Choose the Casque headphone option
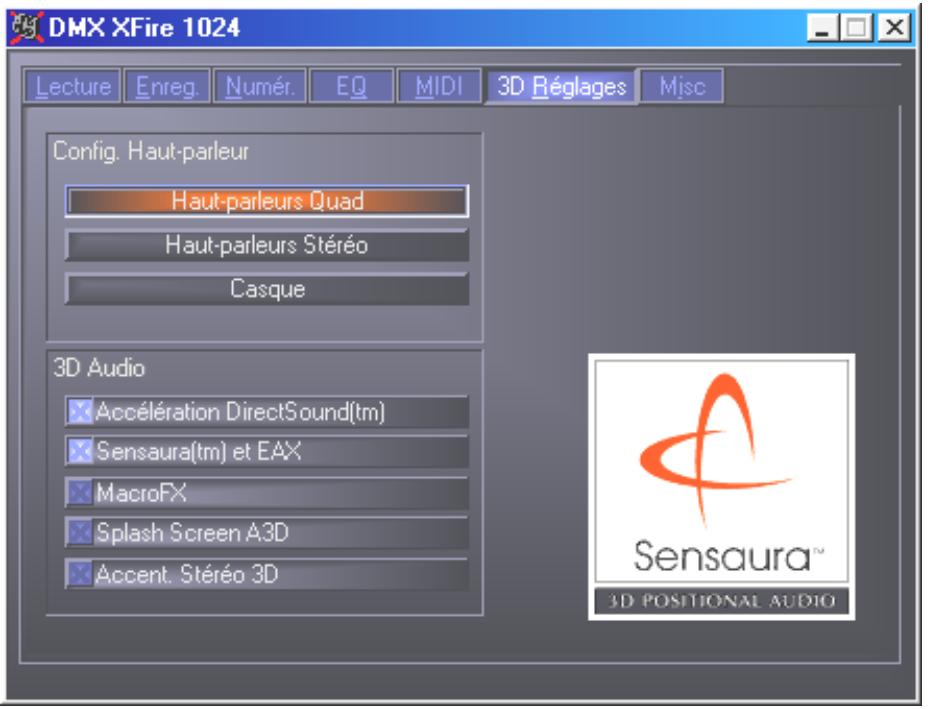The image size is (931, 709). [x=267, y=289]
